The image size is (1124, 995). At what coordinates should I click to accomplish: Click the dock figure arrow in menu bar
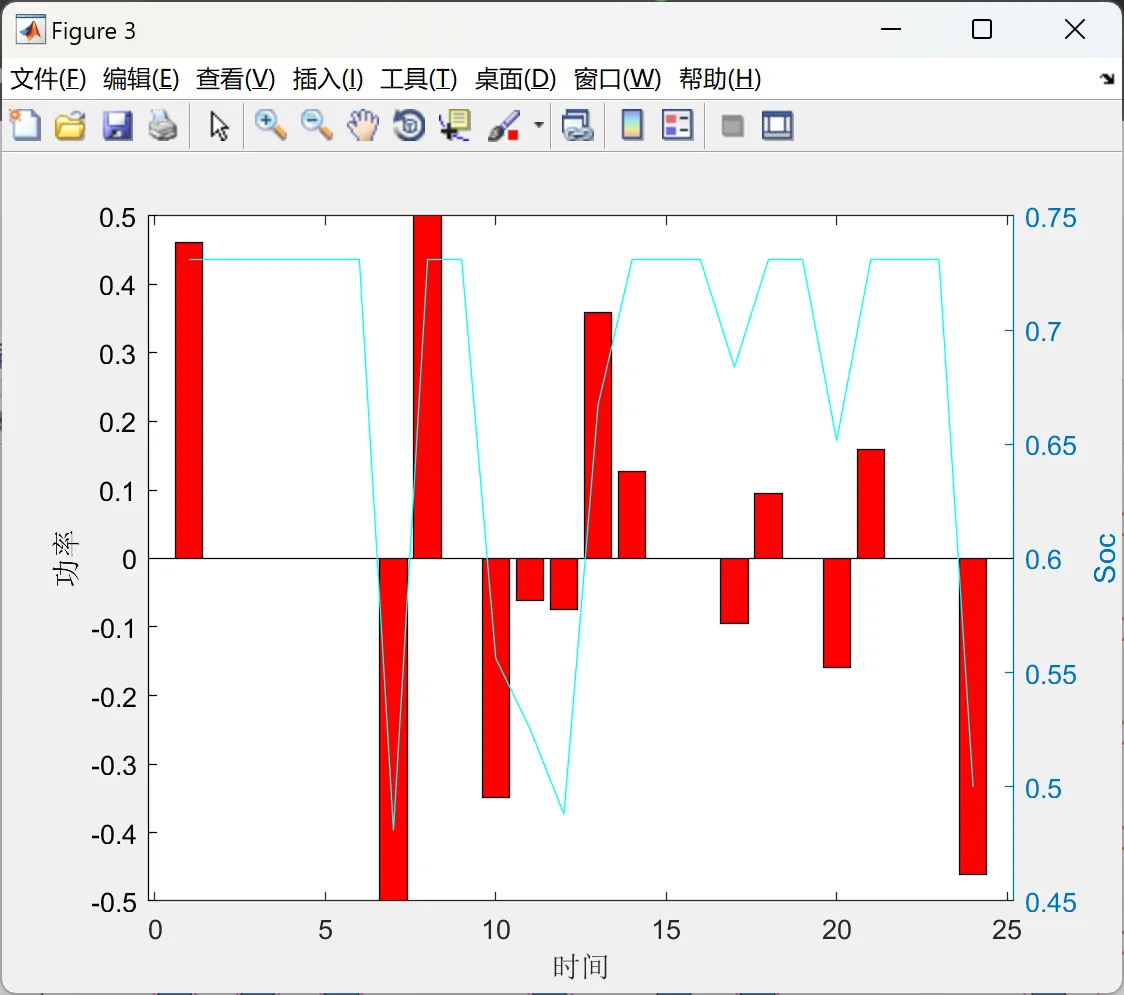point(1108,79)
